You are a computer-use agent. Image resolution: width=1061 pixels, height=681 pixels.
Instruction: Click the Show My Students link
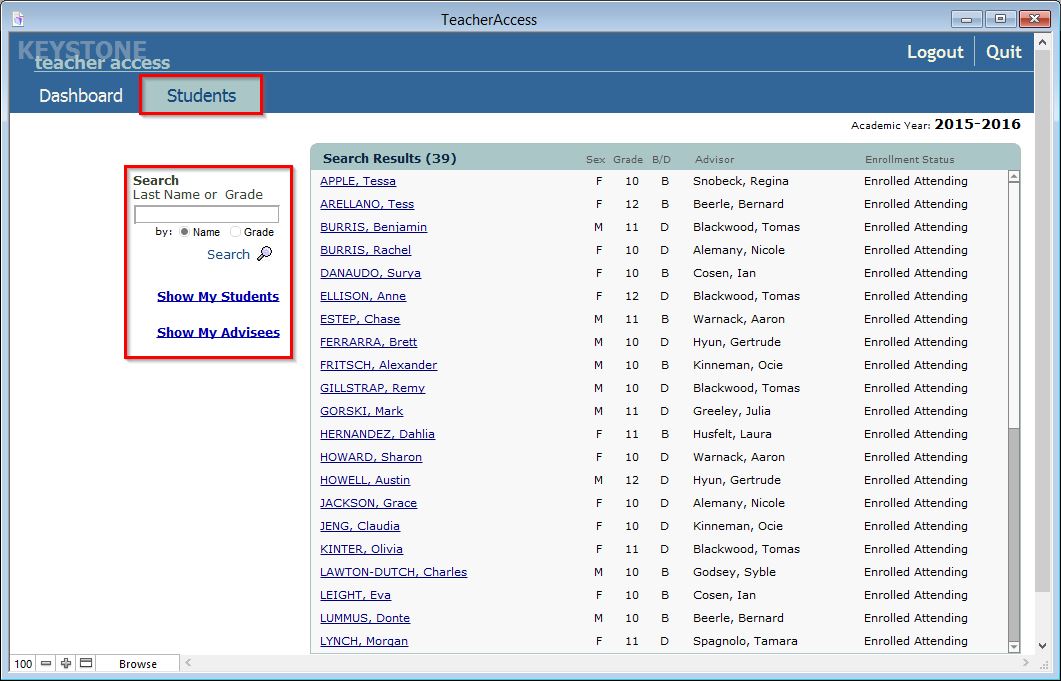coord(218,296)
